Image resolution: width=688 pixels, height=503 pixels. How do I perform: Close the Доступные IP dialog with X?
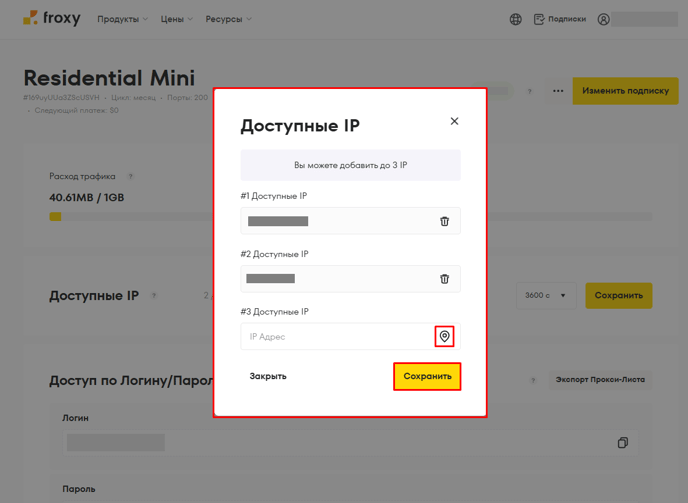click(x=455, y=121)
